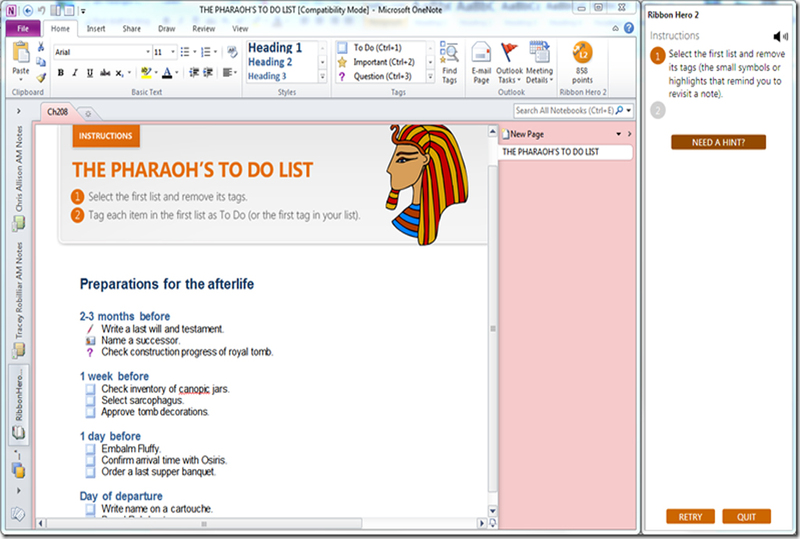Image resolution: width=800 pixels, height=539 pixels.
Task: Toggle Bold formatting
Action: pos(61,73)
